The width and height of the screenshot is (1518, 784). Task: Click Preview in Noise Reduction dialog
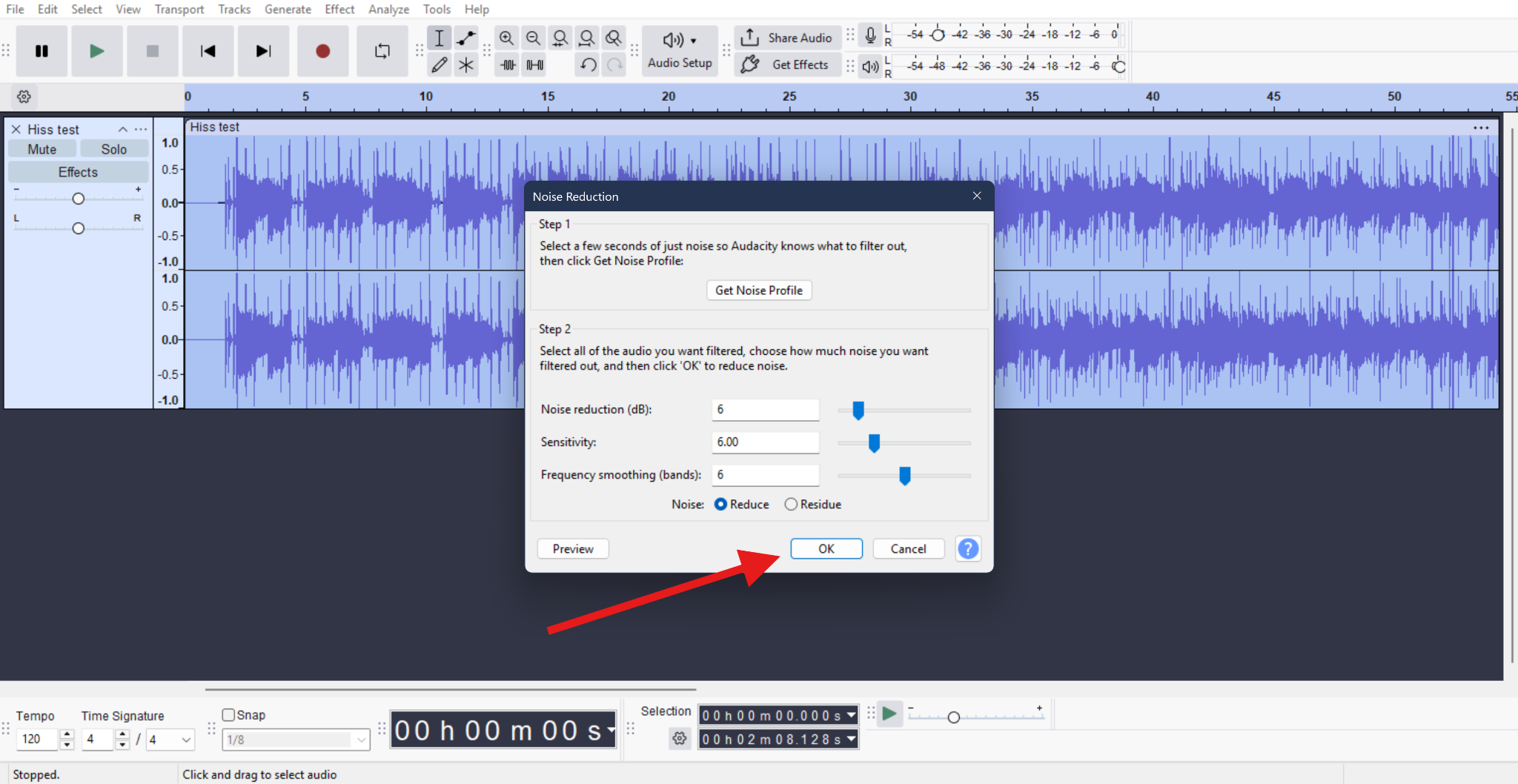(x=572, y=548)
